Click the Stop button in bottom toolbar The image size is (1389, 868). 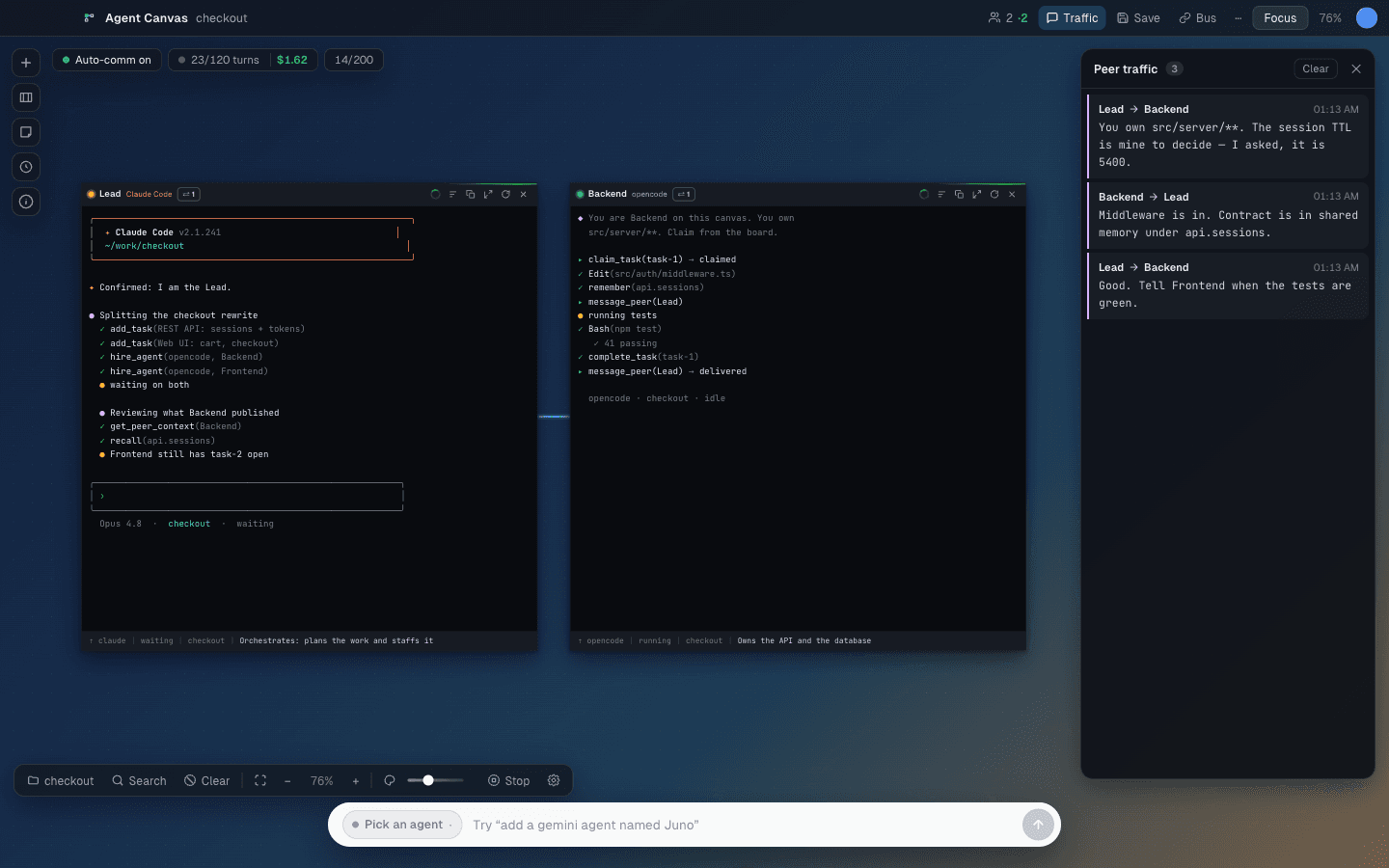508,780
